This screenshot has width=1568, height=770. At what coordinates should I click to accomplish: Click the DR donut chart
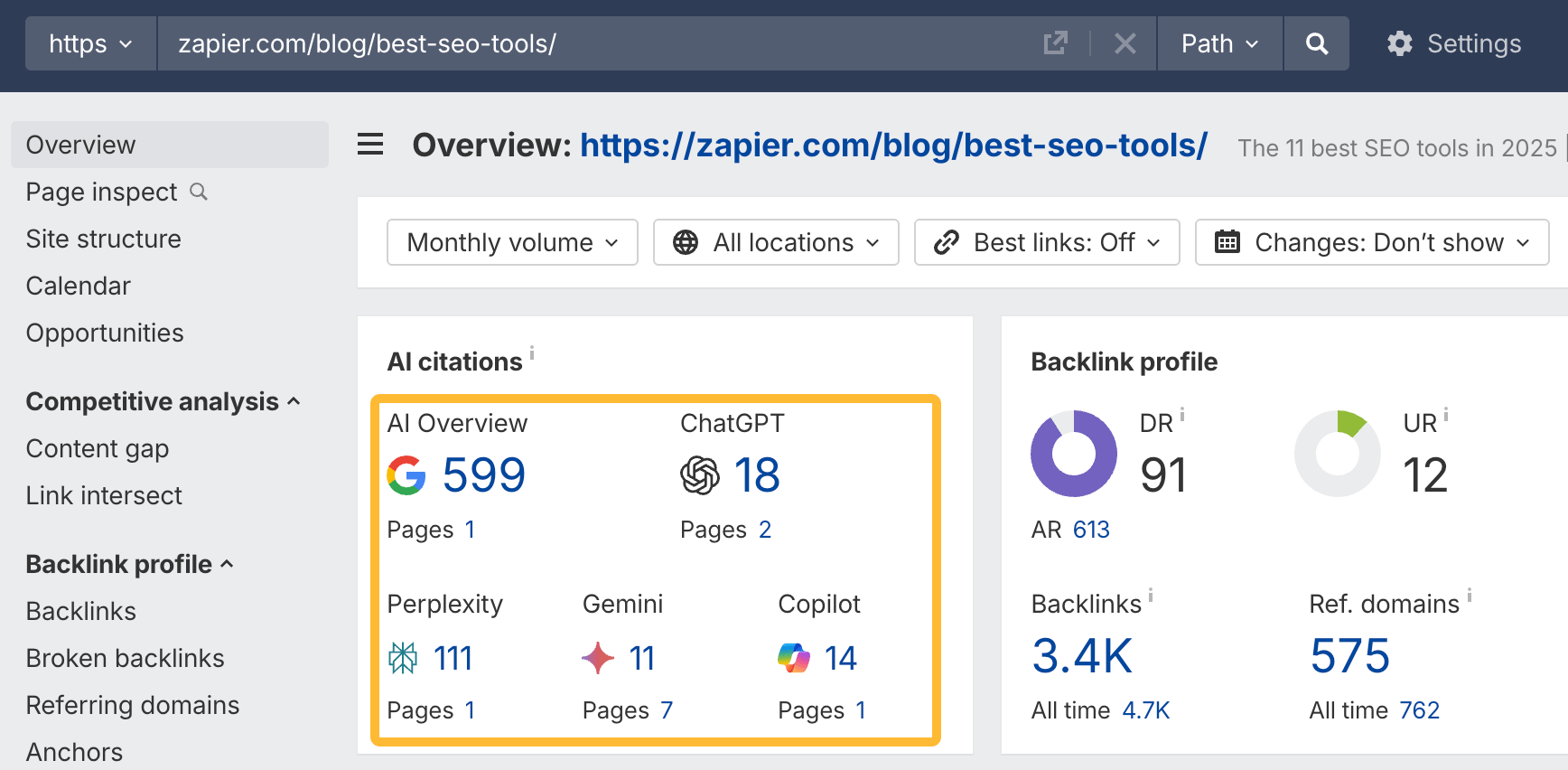click(1074, 454)
